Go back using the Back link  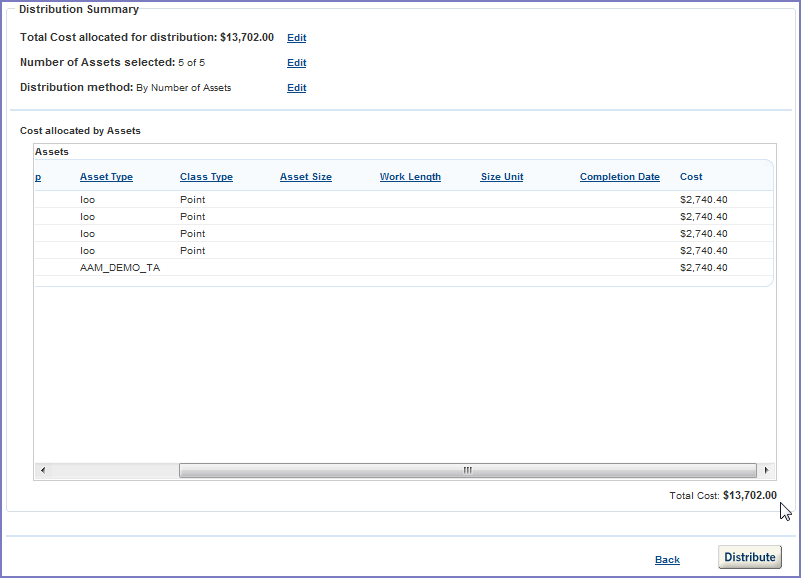point(667,560)
